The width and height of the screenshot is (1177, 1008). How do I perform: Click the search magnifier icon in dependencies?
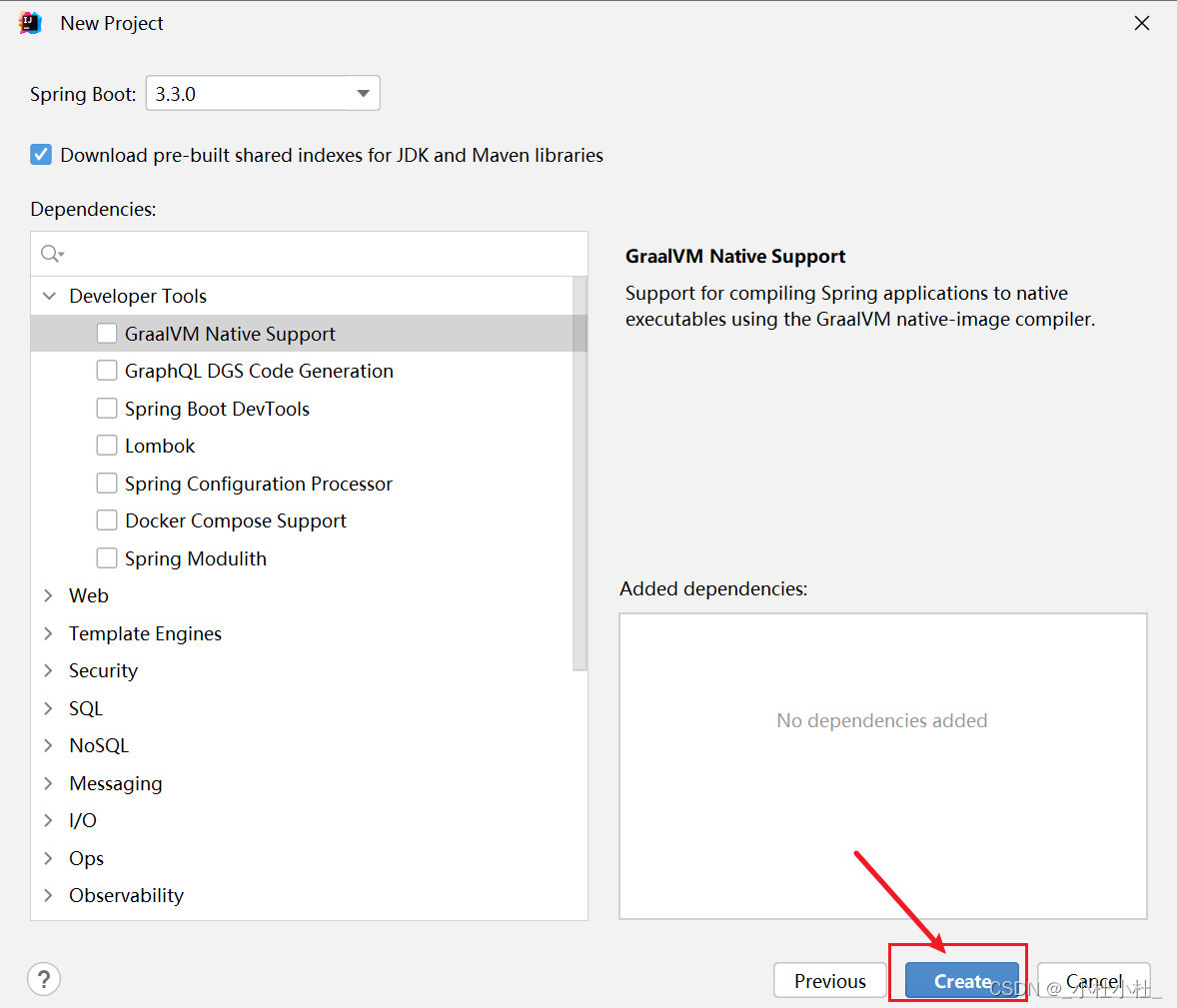[x=52, y=254]
